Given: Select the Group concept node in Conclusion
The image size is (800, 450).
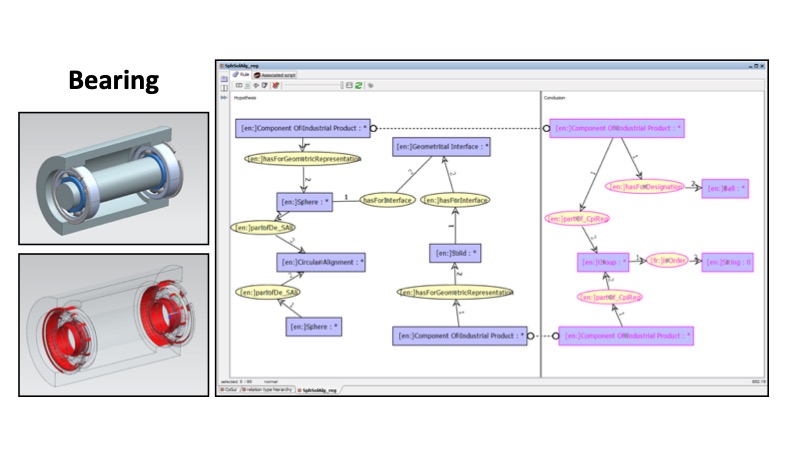Looking at the screenshot, I should tap(603, 262).
